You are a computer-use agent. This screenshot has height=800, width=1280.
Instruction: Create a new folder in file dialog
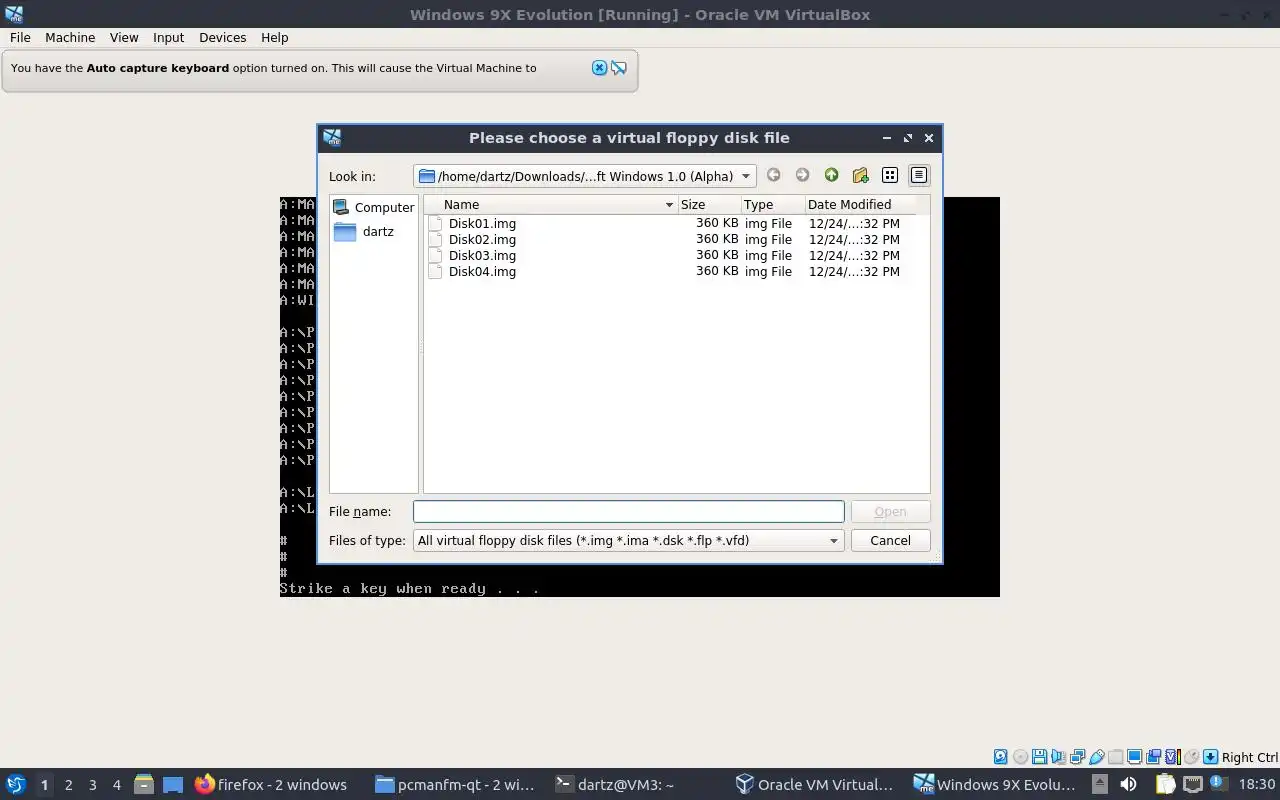[x=860, y=175]
